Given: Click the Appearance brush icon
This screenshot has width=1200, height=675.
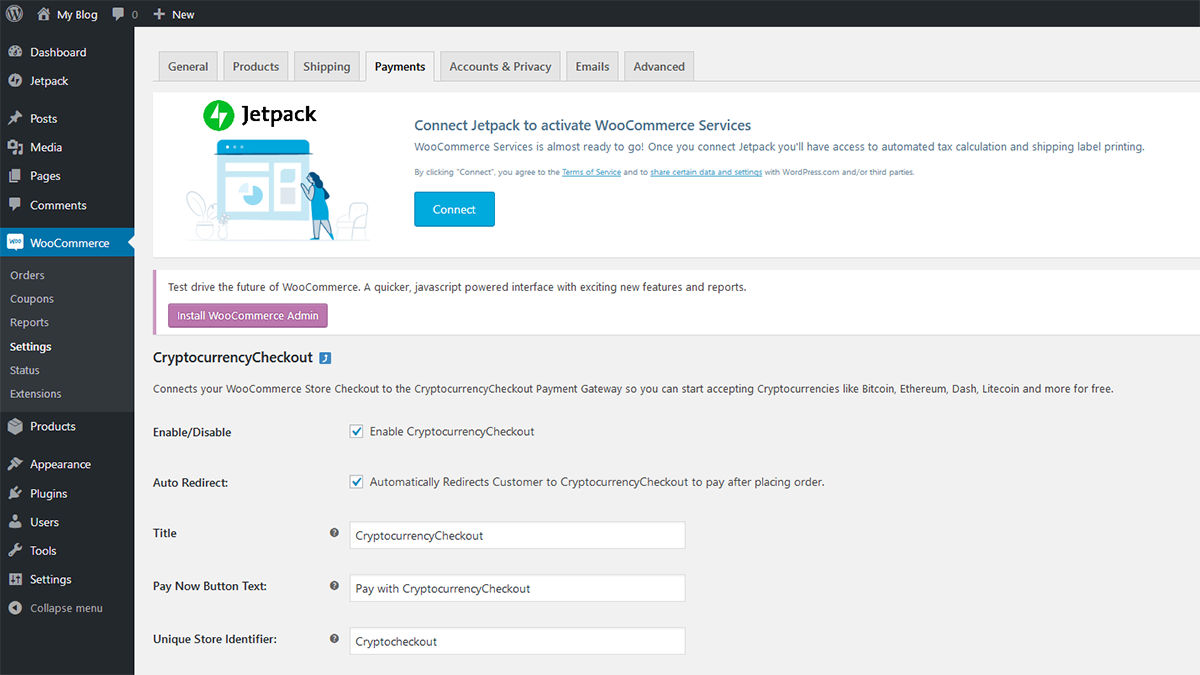Looking at the screenshot, I should [x=15, y=464].
